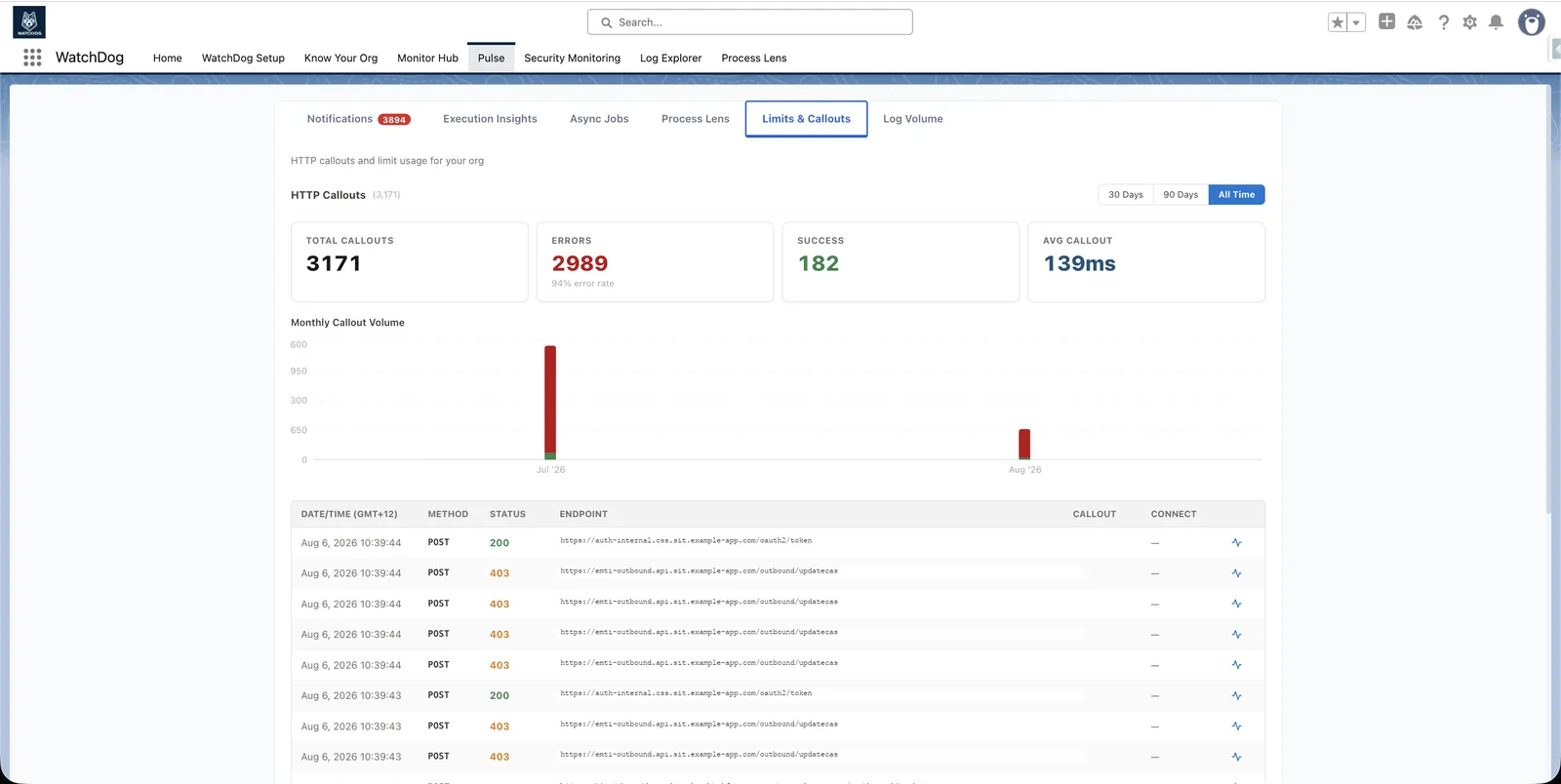Click status 200 in first table row
Screen dimensions: 1561x784
(500, 543)
